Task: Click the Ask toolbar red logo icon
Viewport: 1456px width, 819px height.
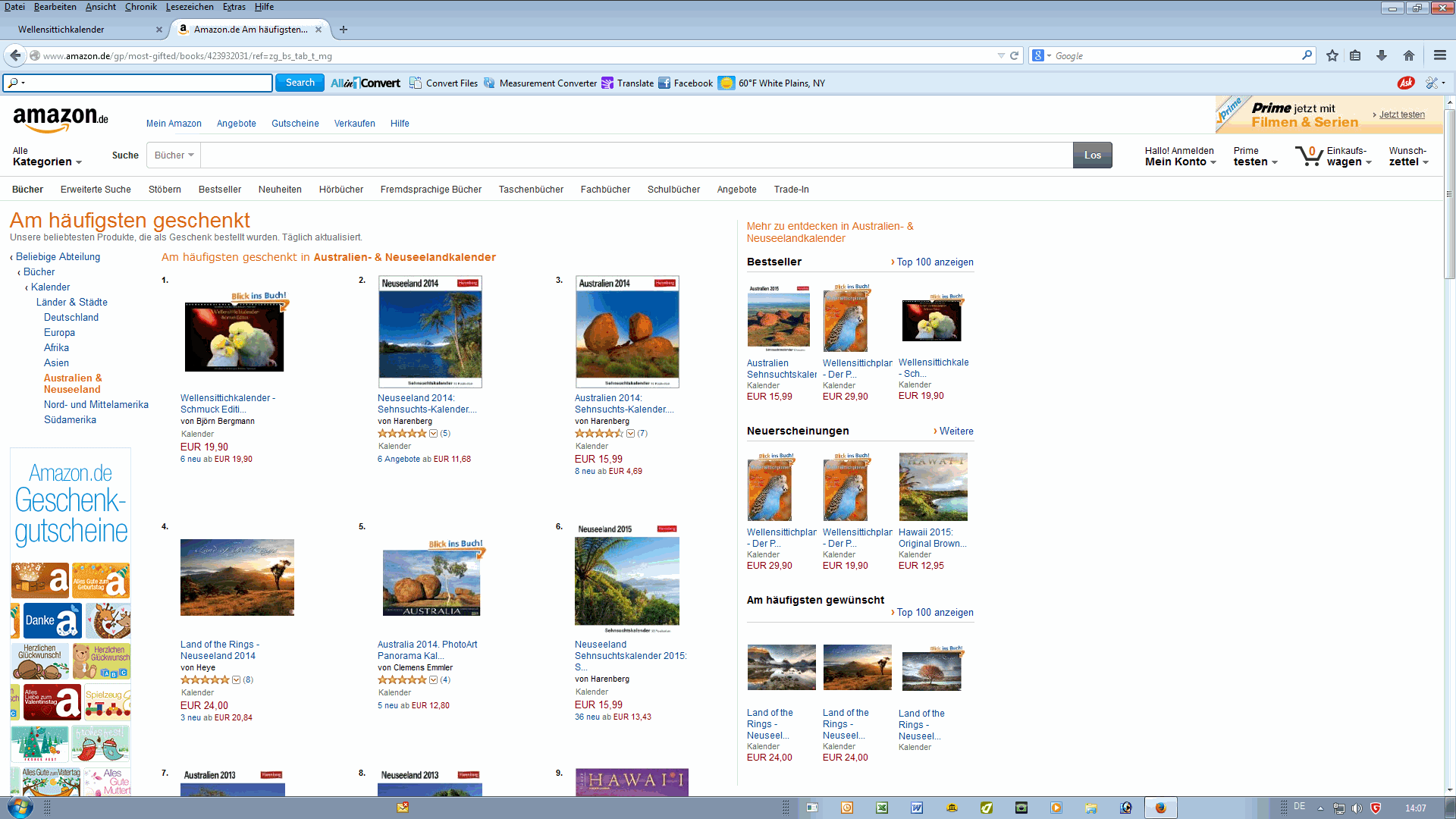Action: tap(1406, 83)
